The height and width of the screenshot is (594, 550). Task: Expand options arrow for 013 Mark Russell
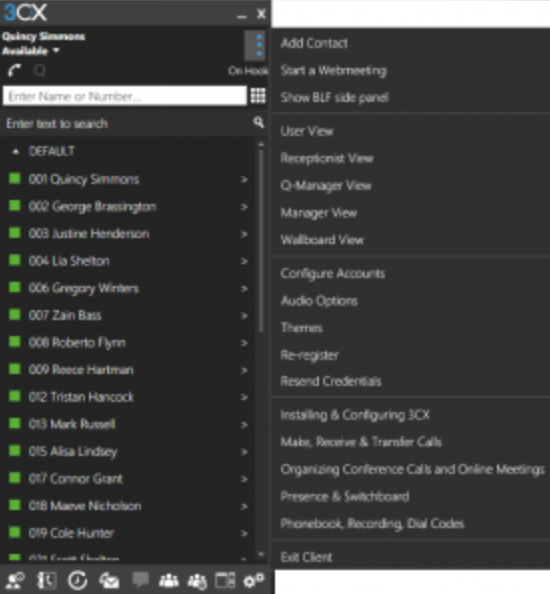(x=244, y=425)
